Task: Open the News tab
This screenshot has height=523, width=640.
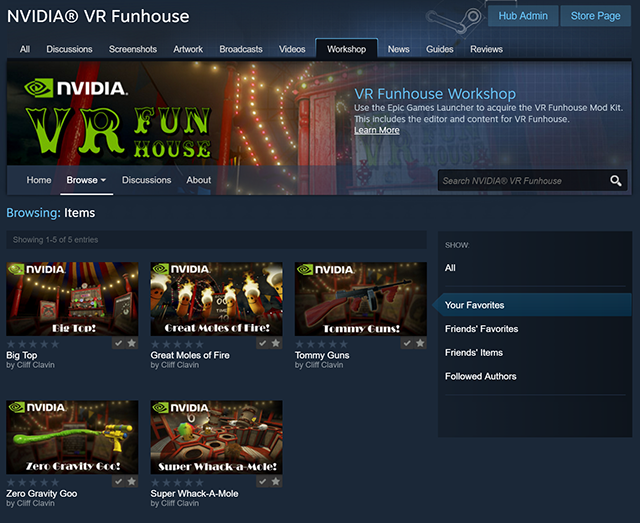Action: click(399, 49)
